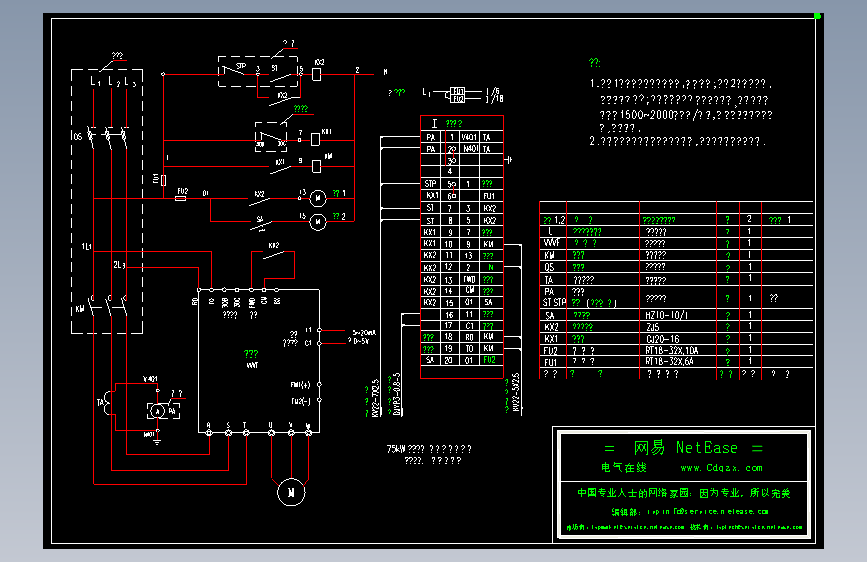Click the 5~20mA signal label
Image resolution: width=867 pixels, height=562 pixels.
364,332
